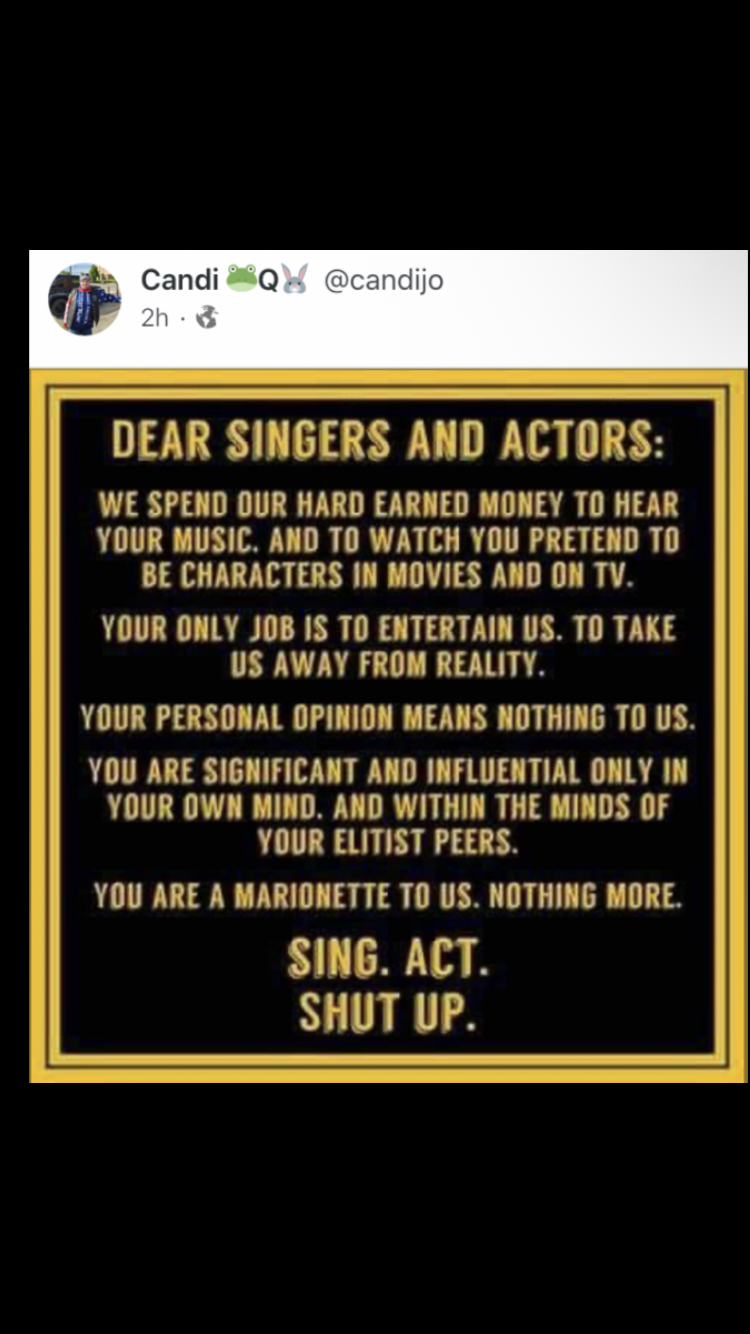Click the letter Q beside frog emoji
This screenshot has width=750, height=1334.
click(268, 280)
